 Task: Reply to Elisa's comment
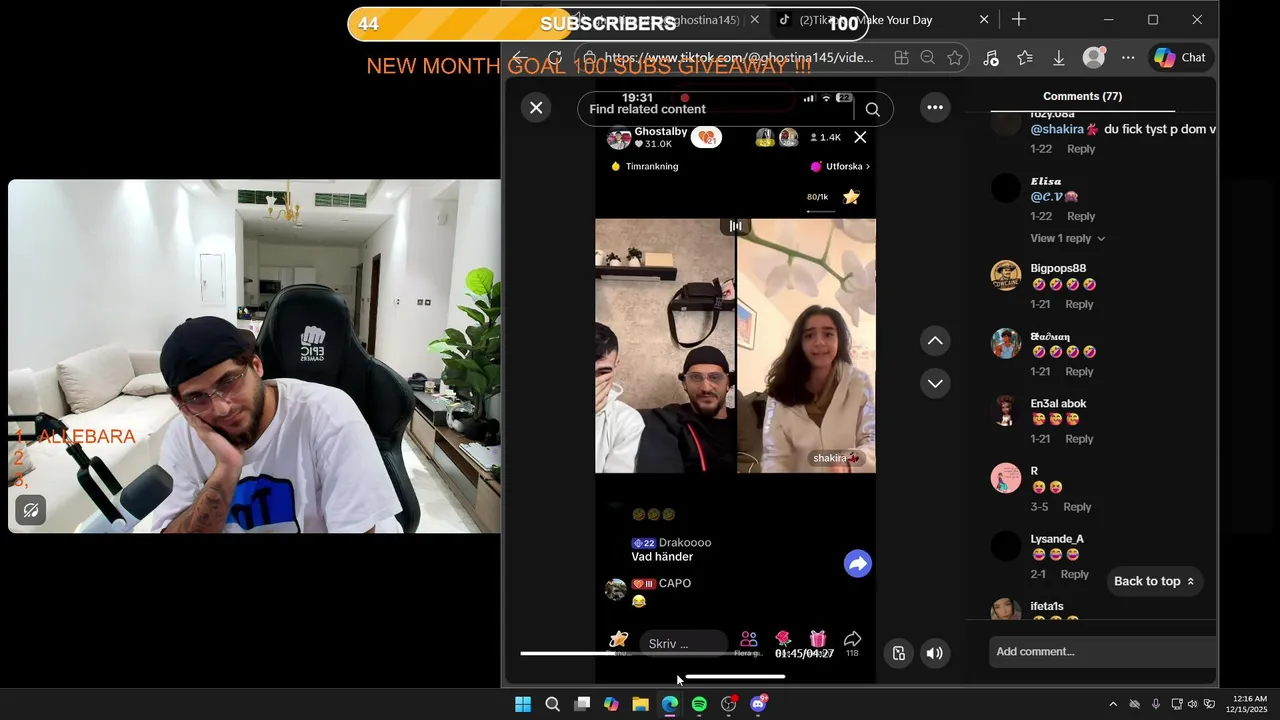(x=1081, y=216)
